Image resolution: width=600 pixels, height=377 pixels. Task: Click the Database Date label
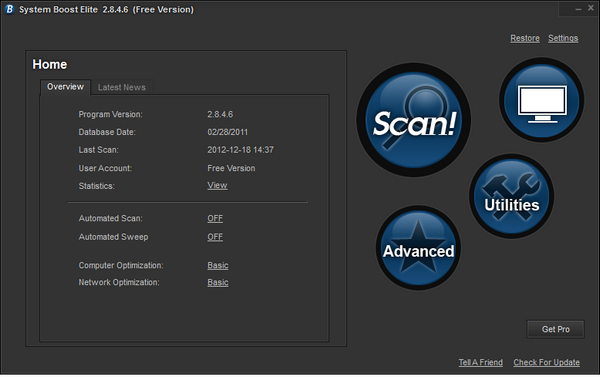click(107, 132)
